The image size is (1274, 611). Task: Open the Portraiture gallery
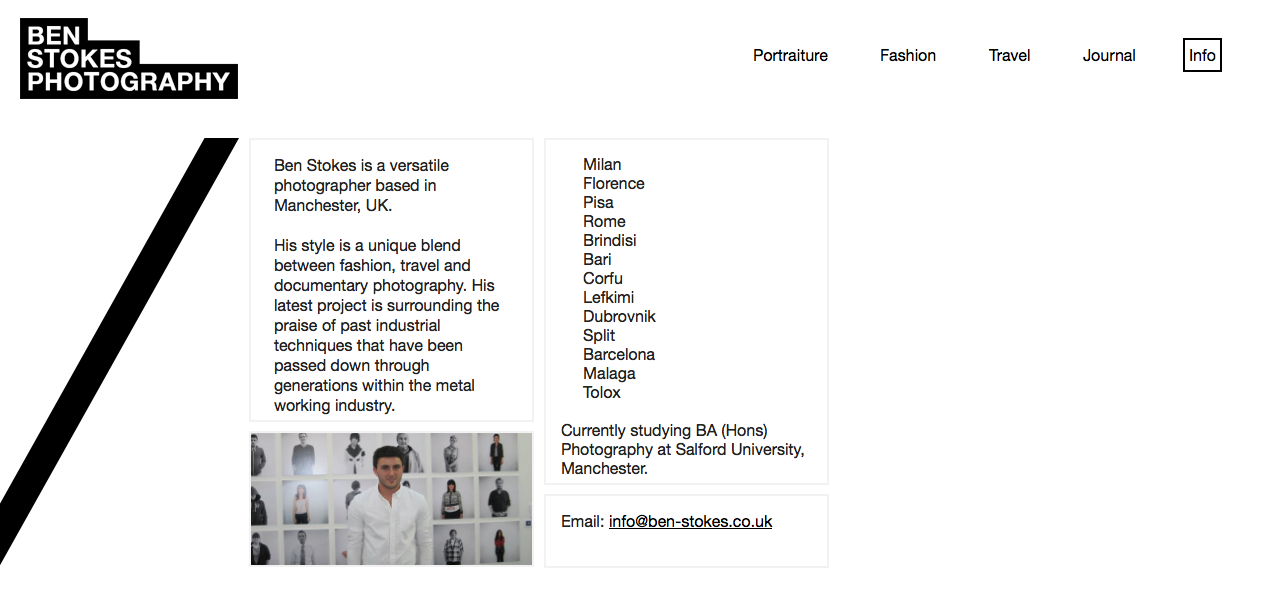point(790,56)
